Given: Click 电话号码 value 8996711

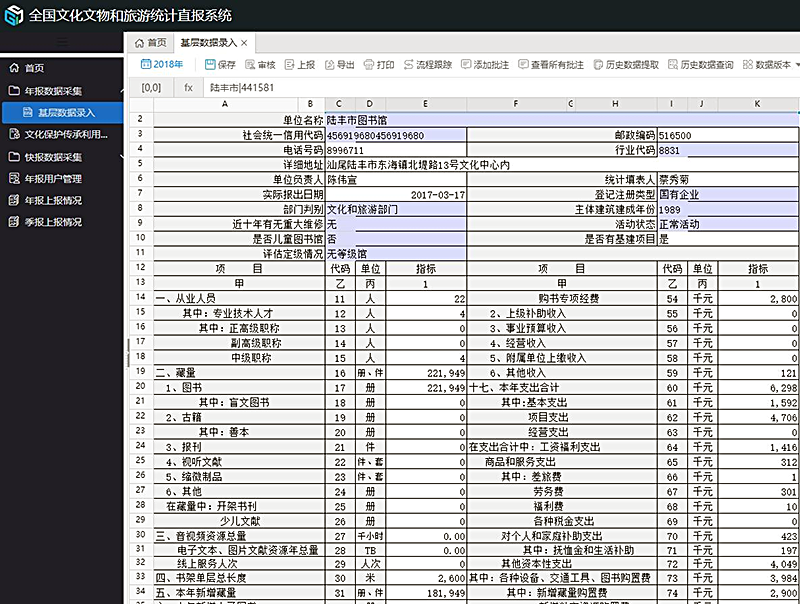Looking at the screenshot, I should pos(395,150).
